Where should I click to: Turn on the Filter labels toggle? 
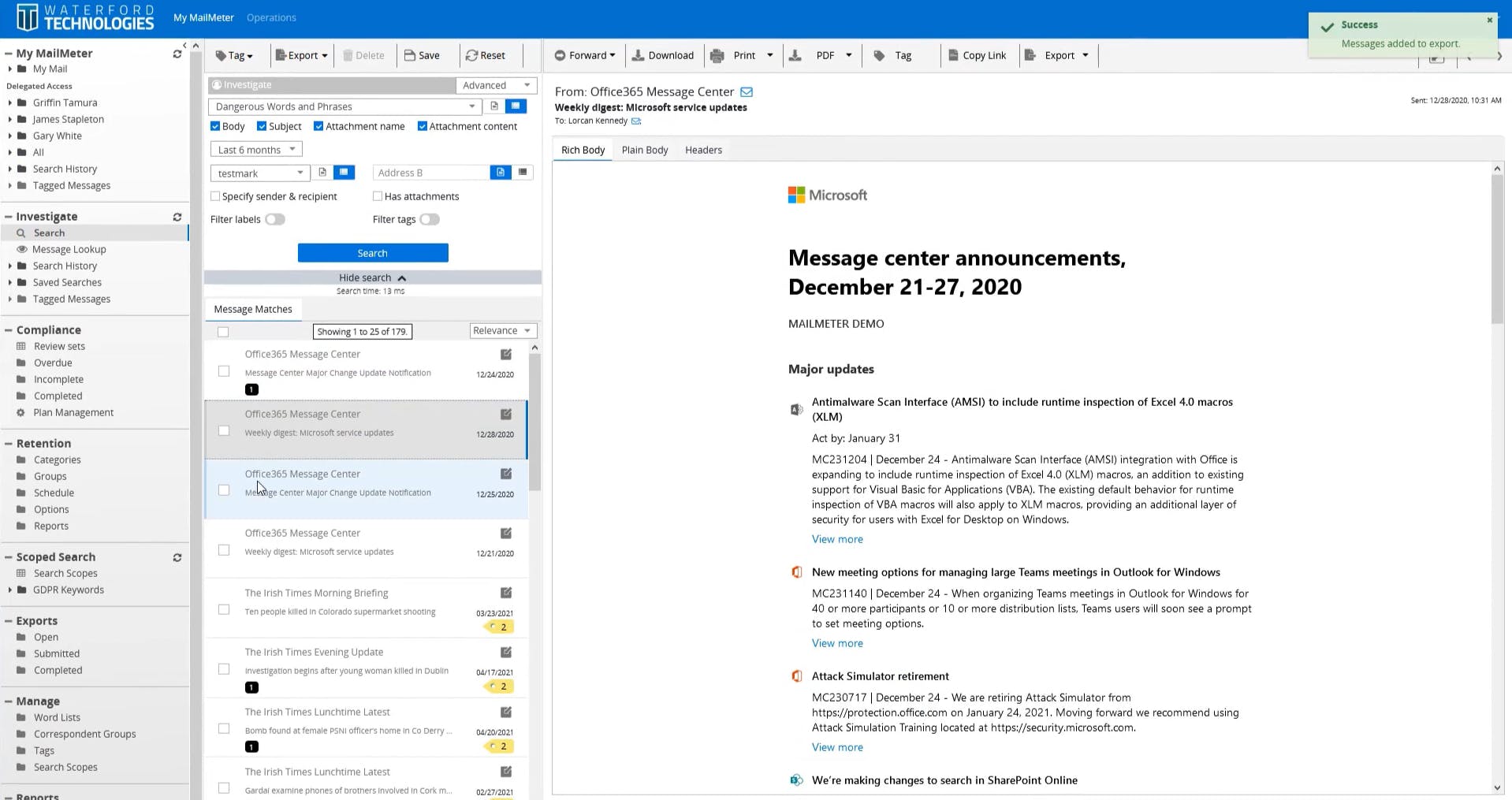pyautogui.click(x=274, y=220)
